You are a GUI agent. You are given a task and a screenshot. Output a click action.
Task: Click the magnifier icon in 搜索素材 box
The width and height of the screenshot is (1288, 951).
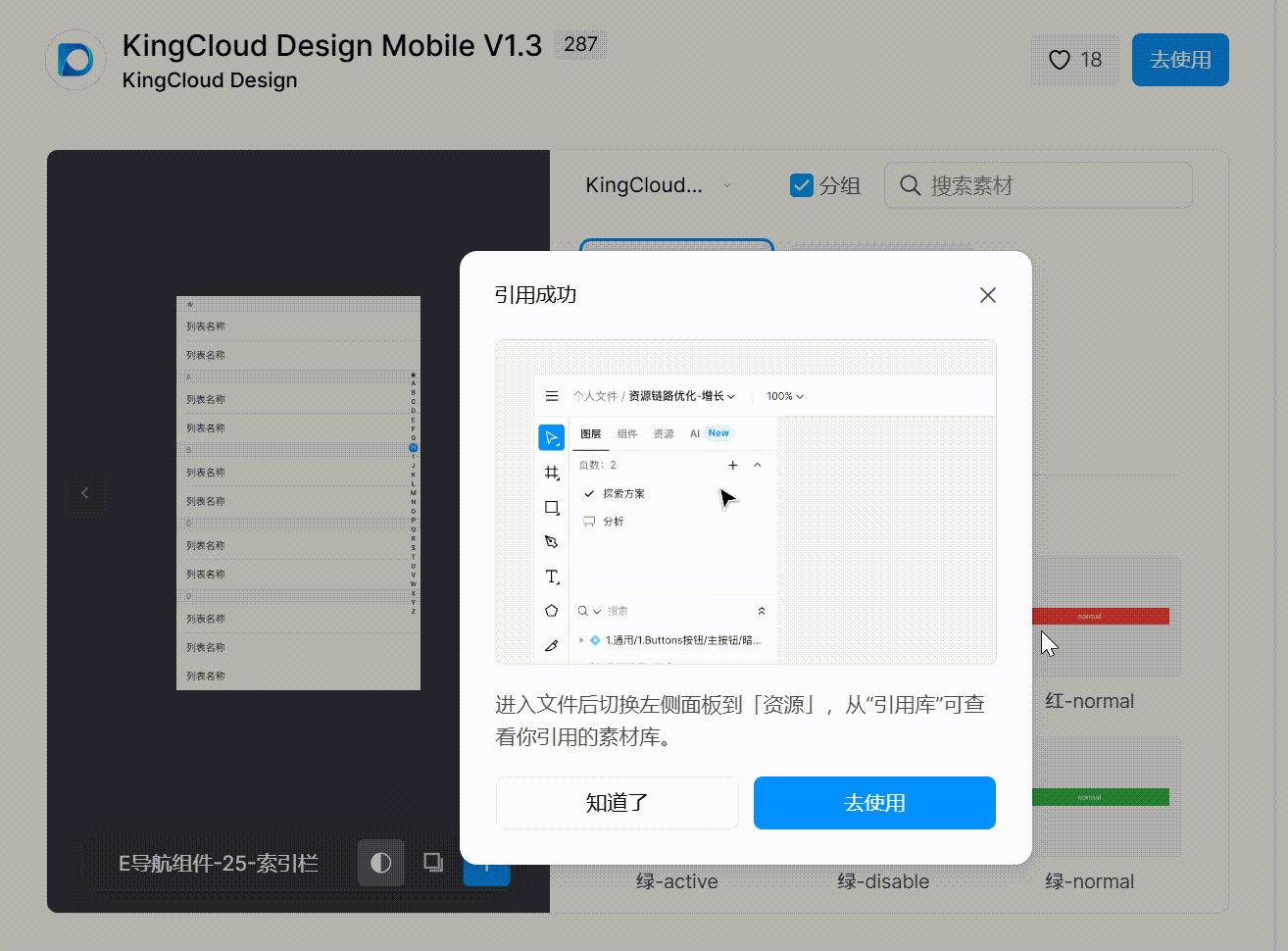pyautogui.click(x=910, y=185)
